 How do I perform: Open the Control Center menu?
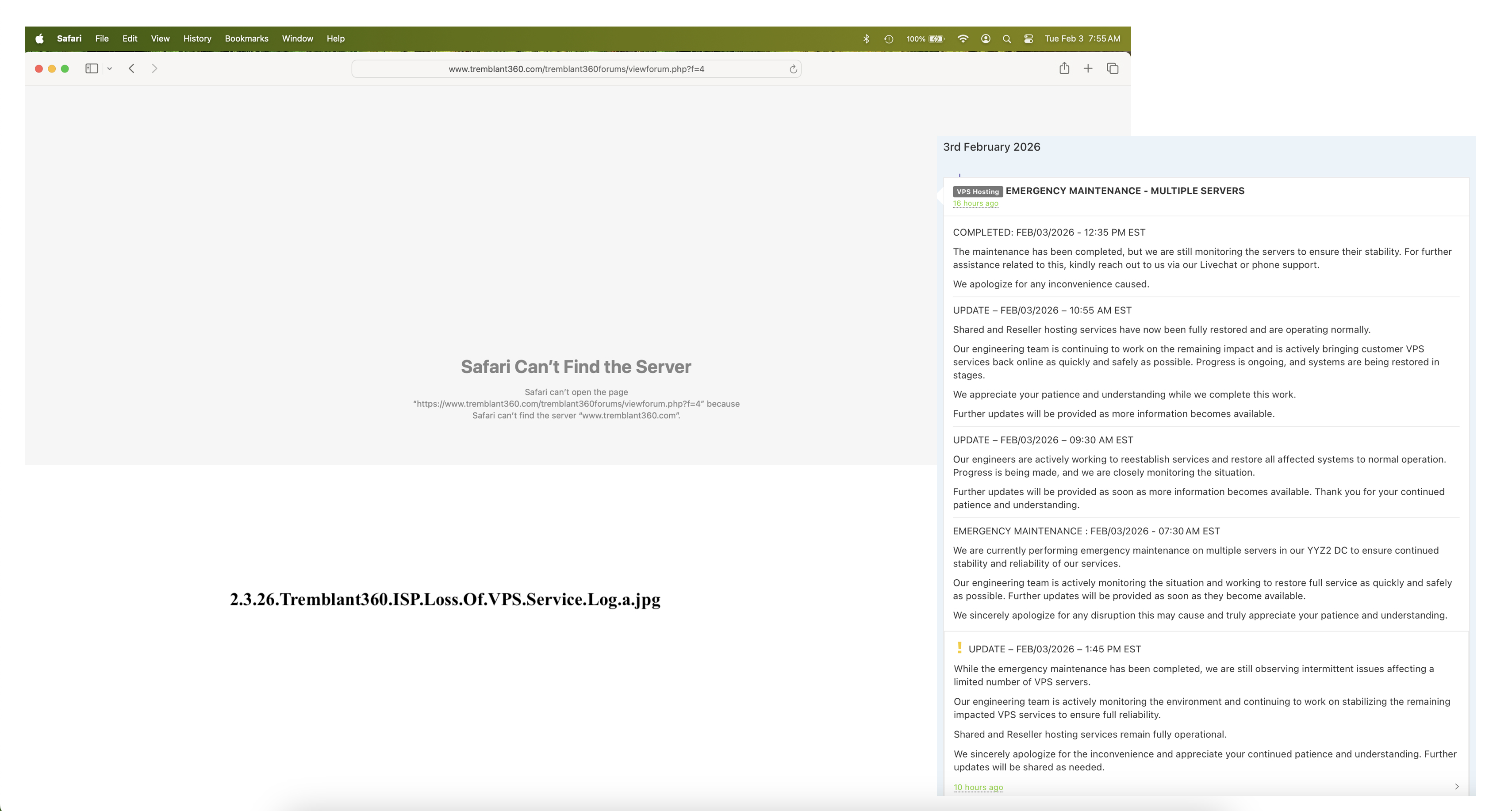[x=1028, y=38]
